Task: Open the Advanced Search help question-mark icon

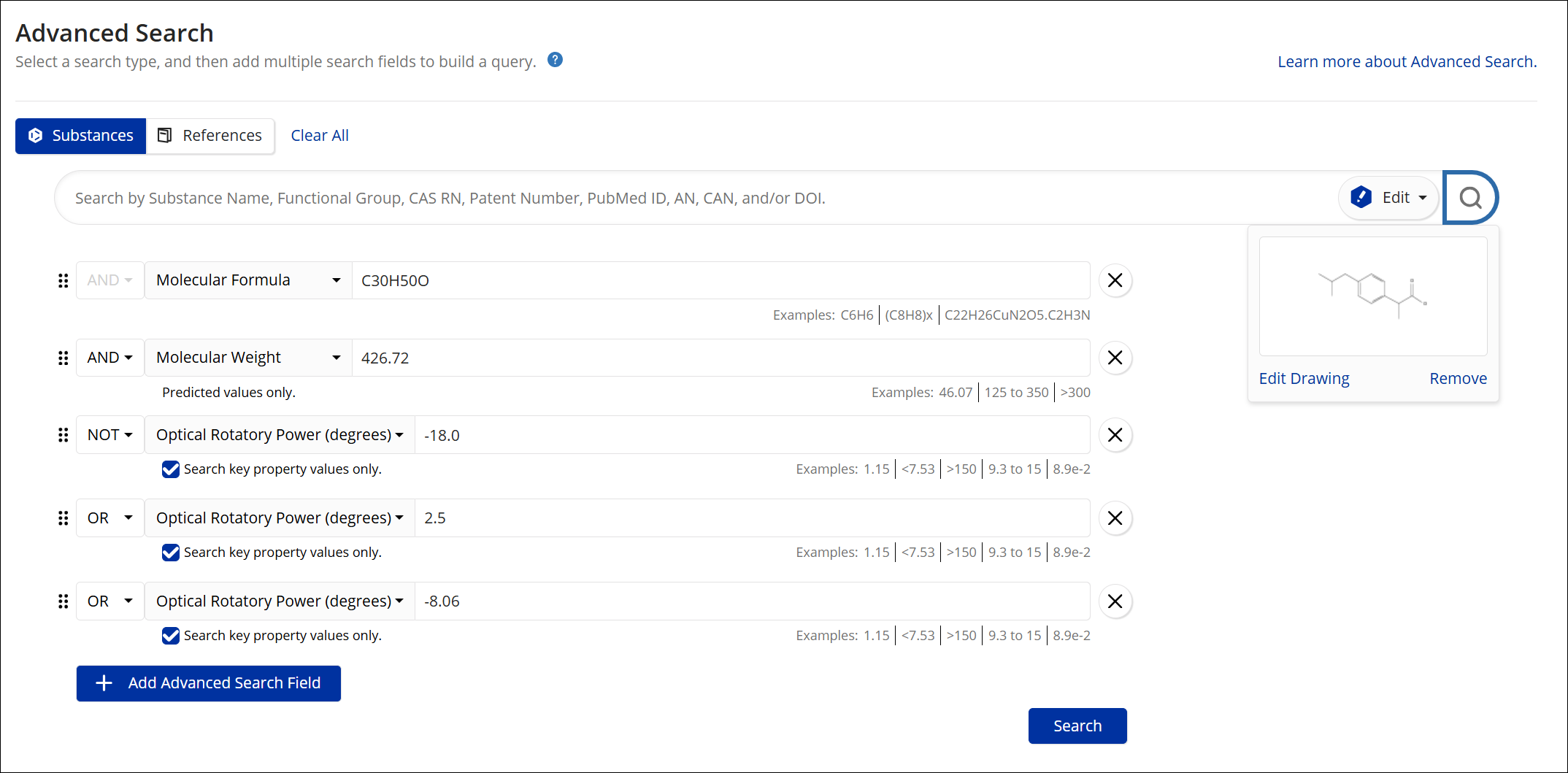Action: click(x=555, y=60)
